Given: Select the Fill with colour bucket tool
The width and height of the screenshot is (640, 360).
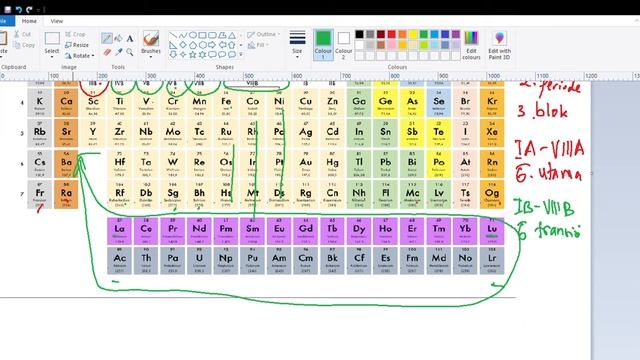Looking at the screenshot, I should [x=118, y=39].
